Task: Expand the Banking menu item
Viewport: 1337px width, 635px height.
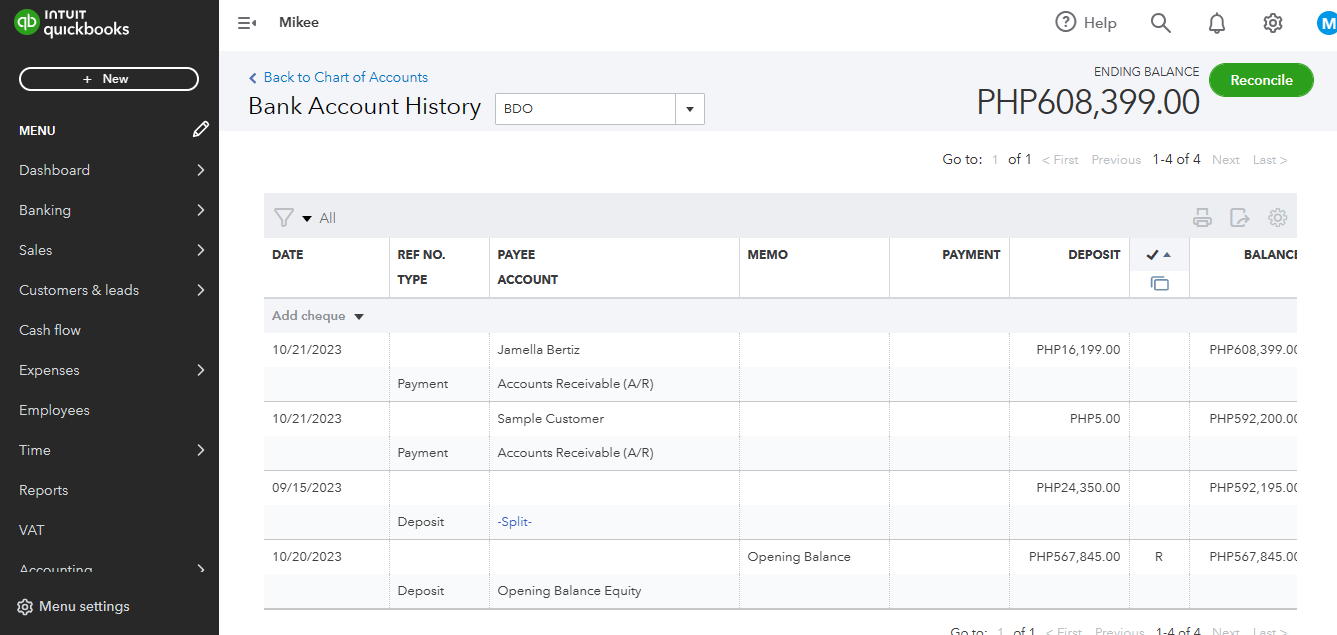Action: pos(109,210)
